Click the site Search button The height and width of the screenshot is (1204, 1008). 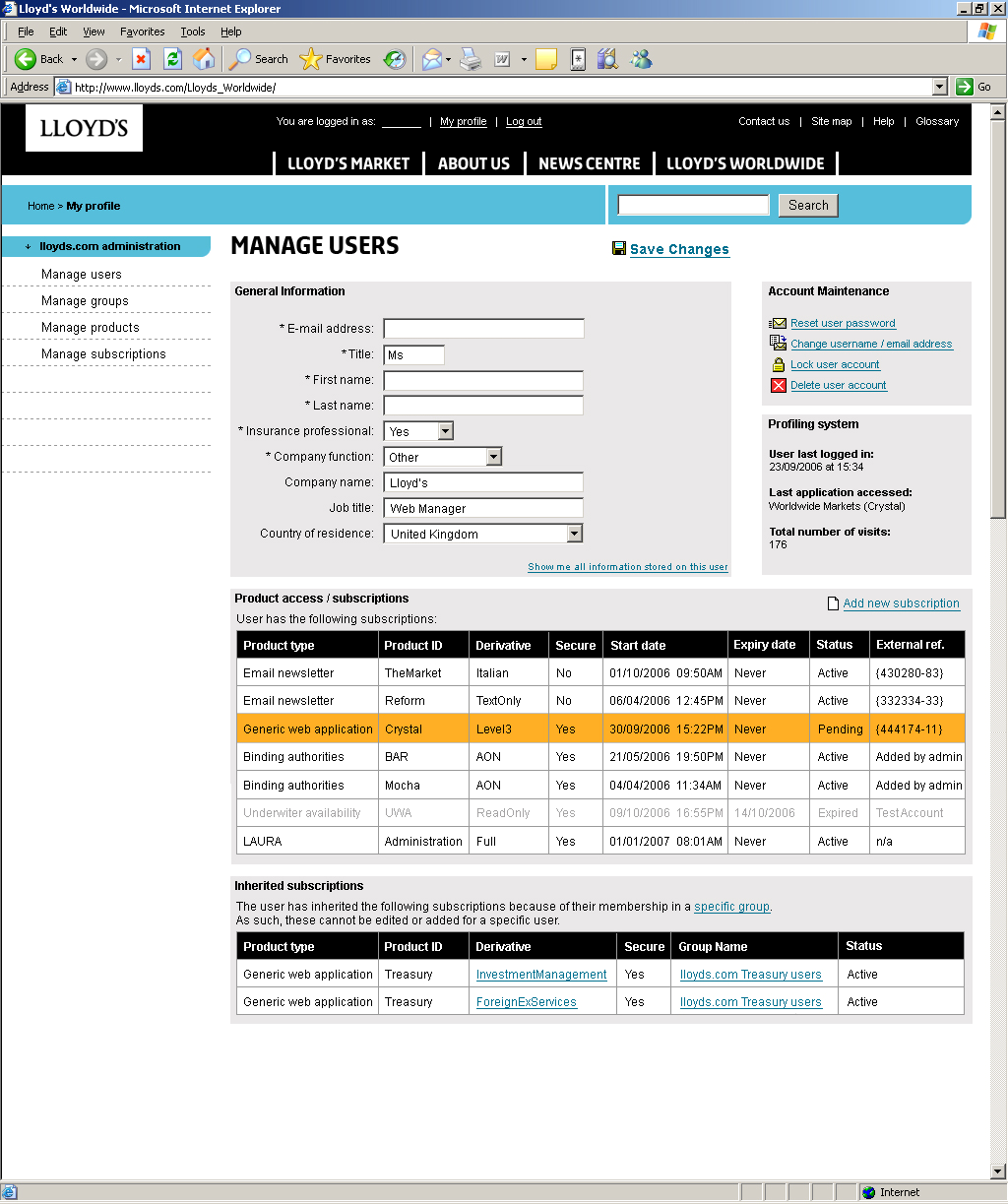point(808,205)
